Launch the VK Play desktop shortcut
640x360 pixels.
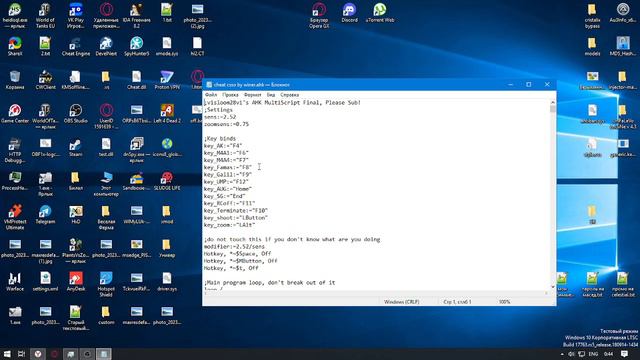tap(76, 16)
